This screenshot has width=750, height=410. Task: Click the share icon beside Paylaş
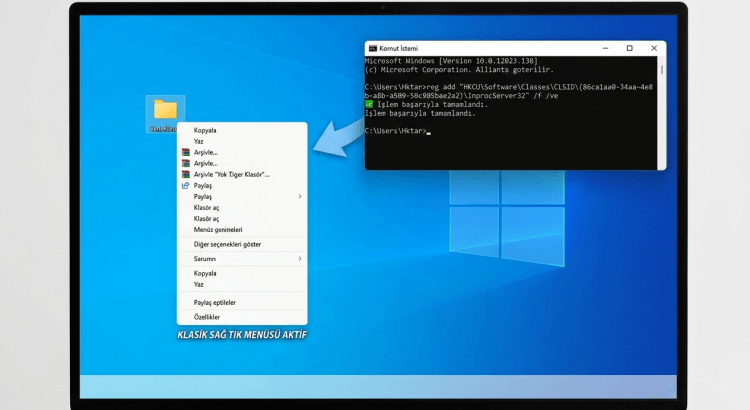coord(186,186)
